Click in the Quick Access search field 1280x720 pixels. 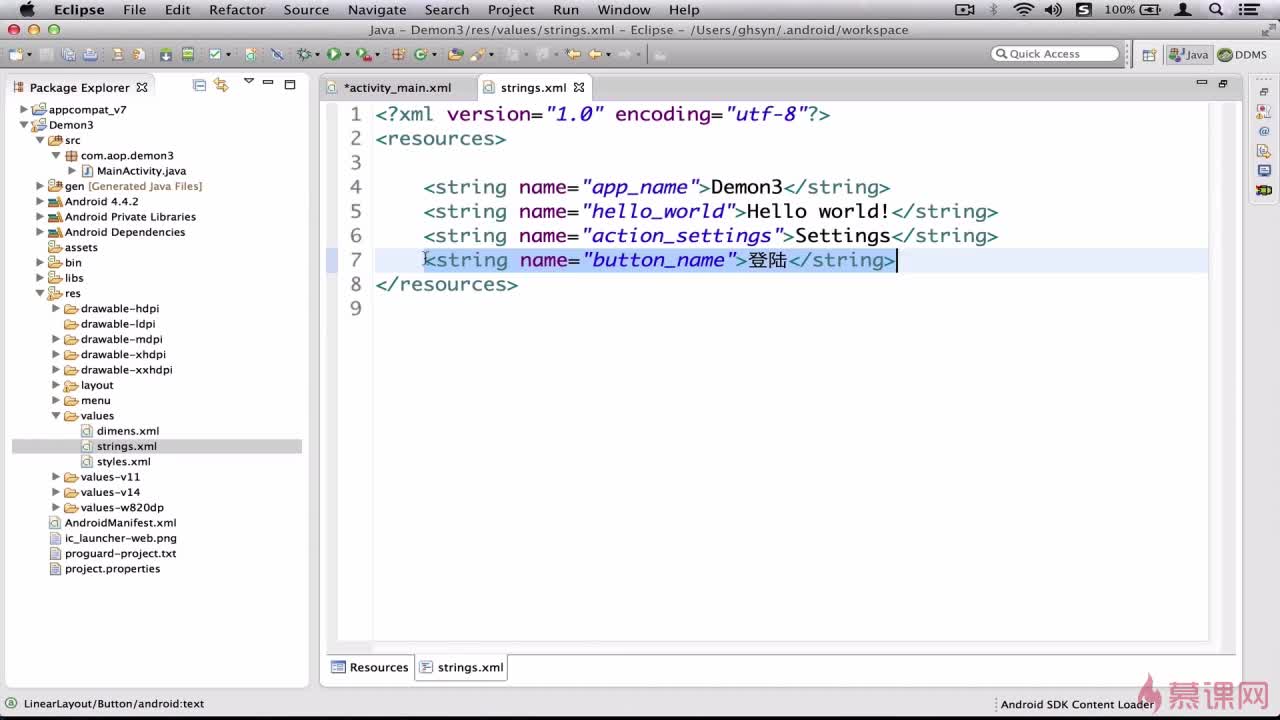[x=1055, y=54]
